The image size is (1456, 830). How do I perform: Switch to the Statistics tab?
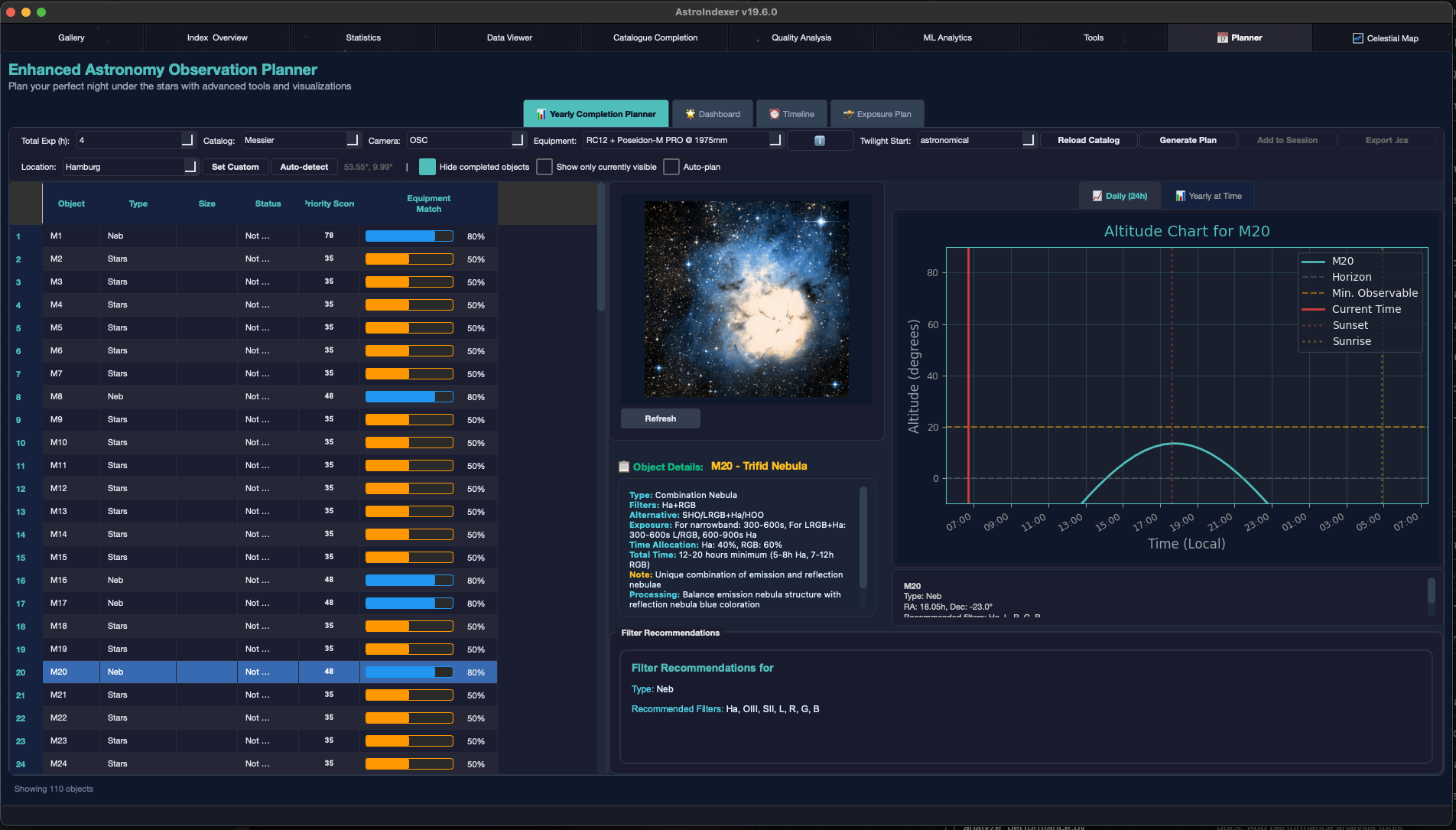(x=363, y=38)
